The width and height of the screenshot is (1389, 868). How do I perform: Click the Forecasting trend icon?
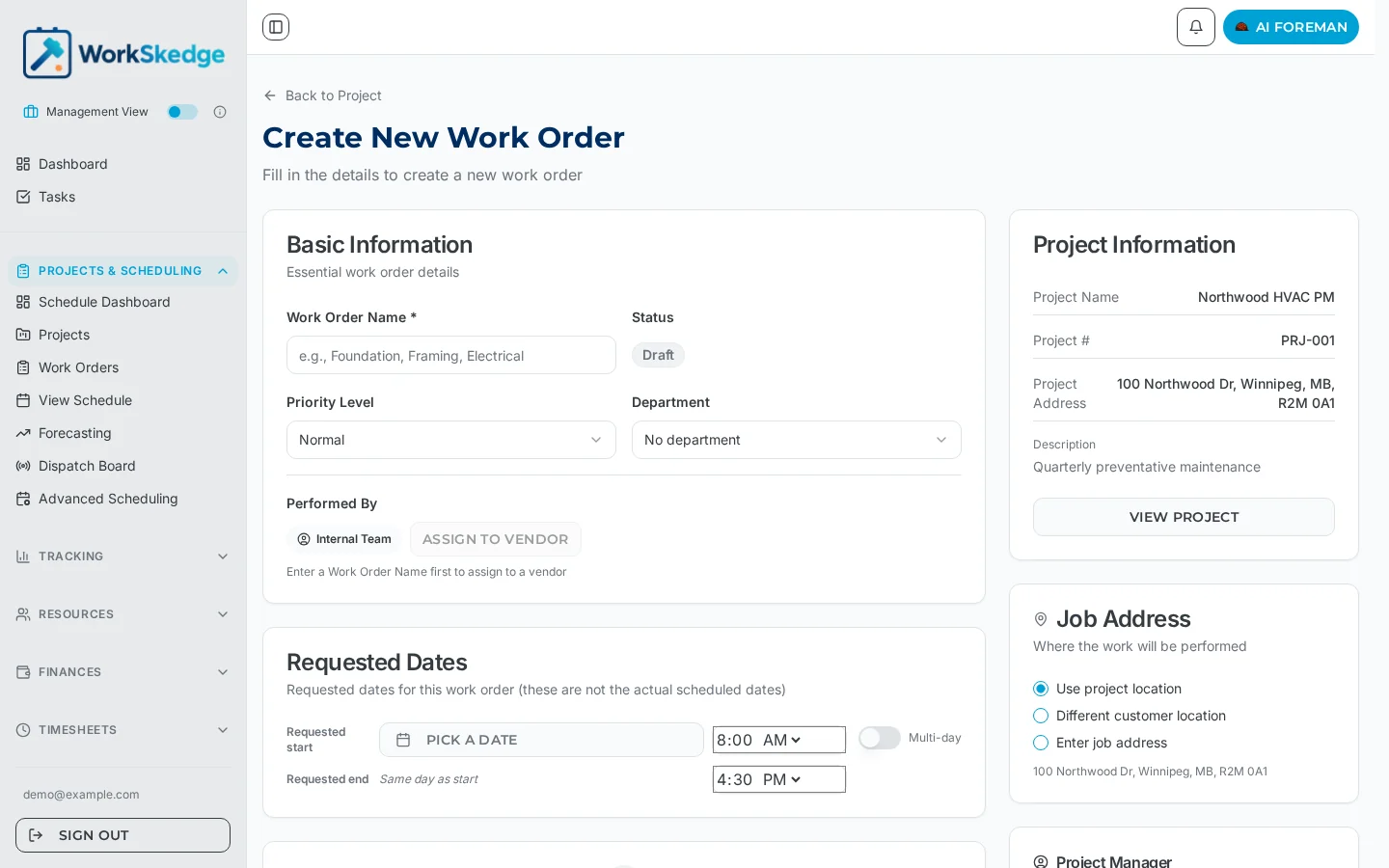pos(23,433)
